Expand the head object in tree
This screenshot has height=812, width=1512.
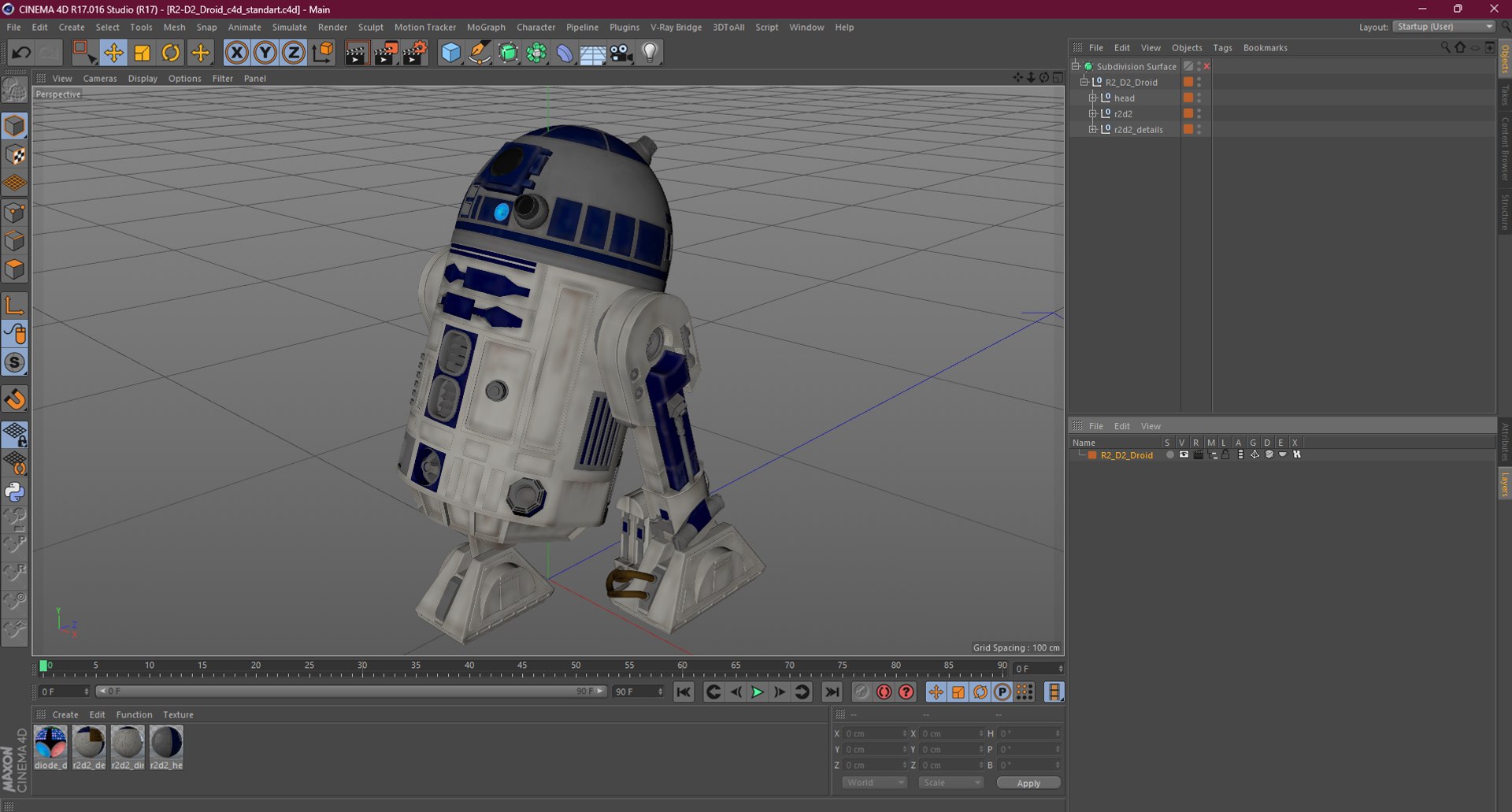click(x=1093, y=98)
